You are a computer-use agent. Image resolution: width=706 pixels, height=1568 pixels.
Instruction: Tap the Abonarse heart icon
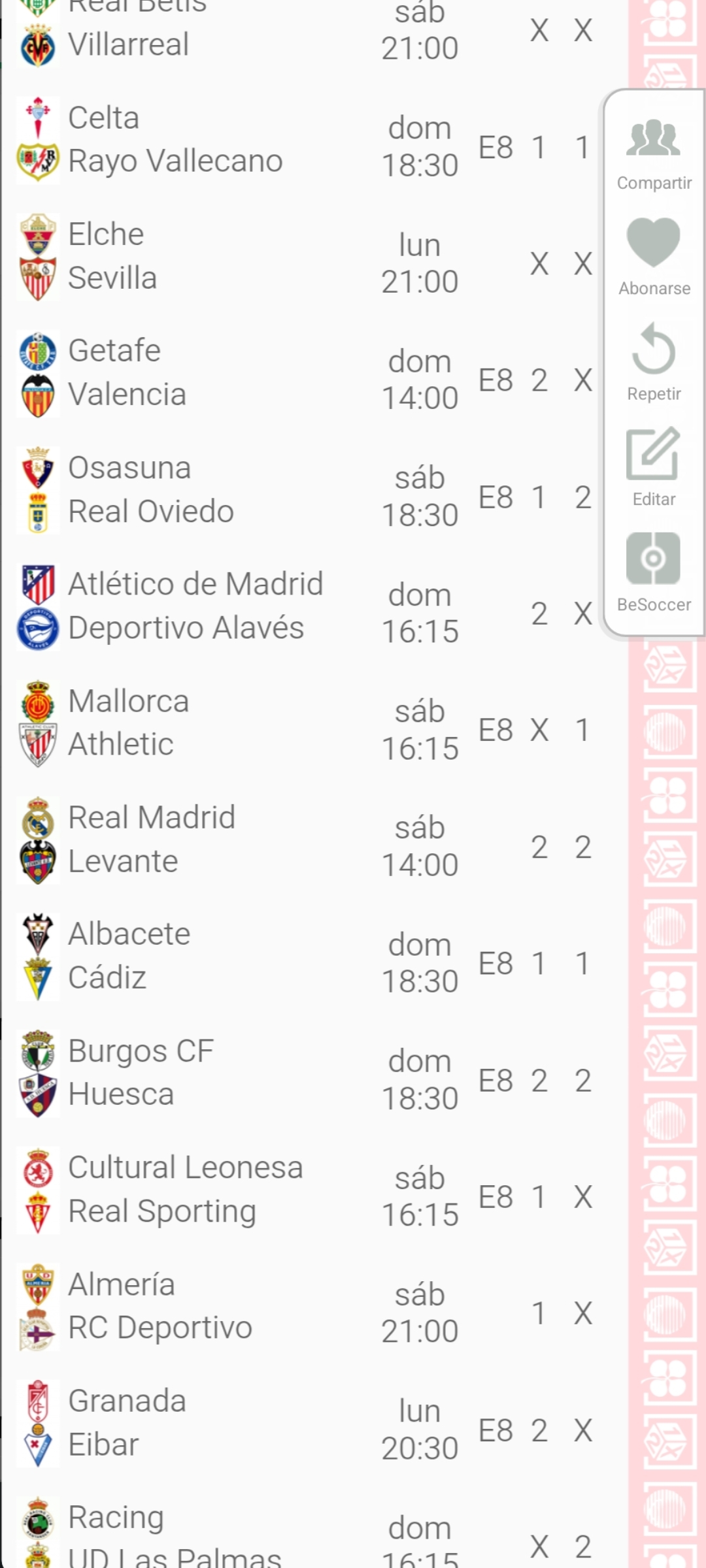pyautogui.click(x=653, y=242)
